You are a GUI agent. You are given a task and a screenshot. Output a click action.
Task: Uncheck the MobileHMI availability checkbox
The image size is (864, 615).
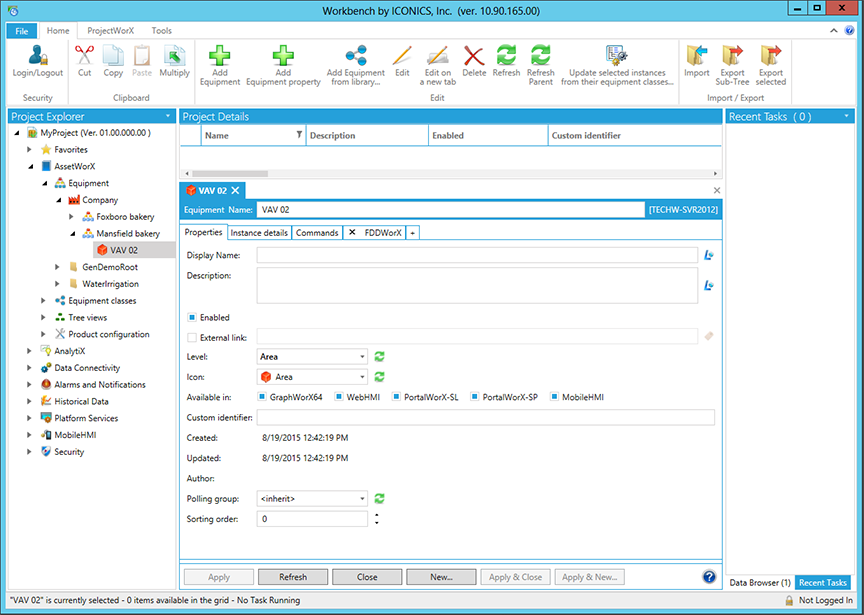click(x=554, y=397)
